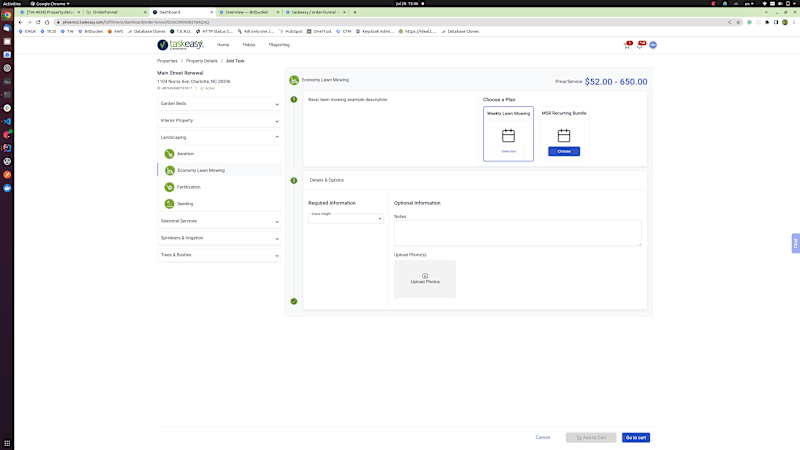The width and height of the screenshot is (800, 450).
Task: Open the Chrome tab search chevron
Action: tap(766, 12)
